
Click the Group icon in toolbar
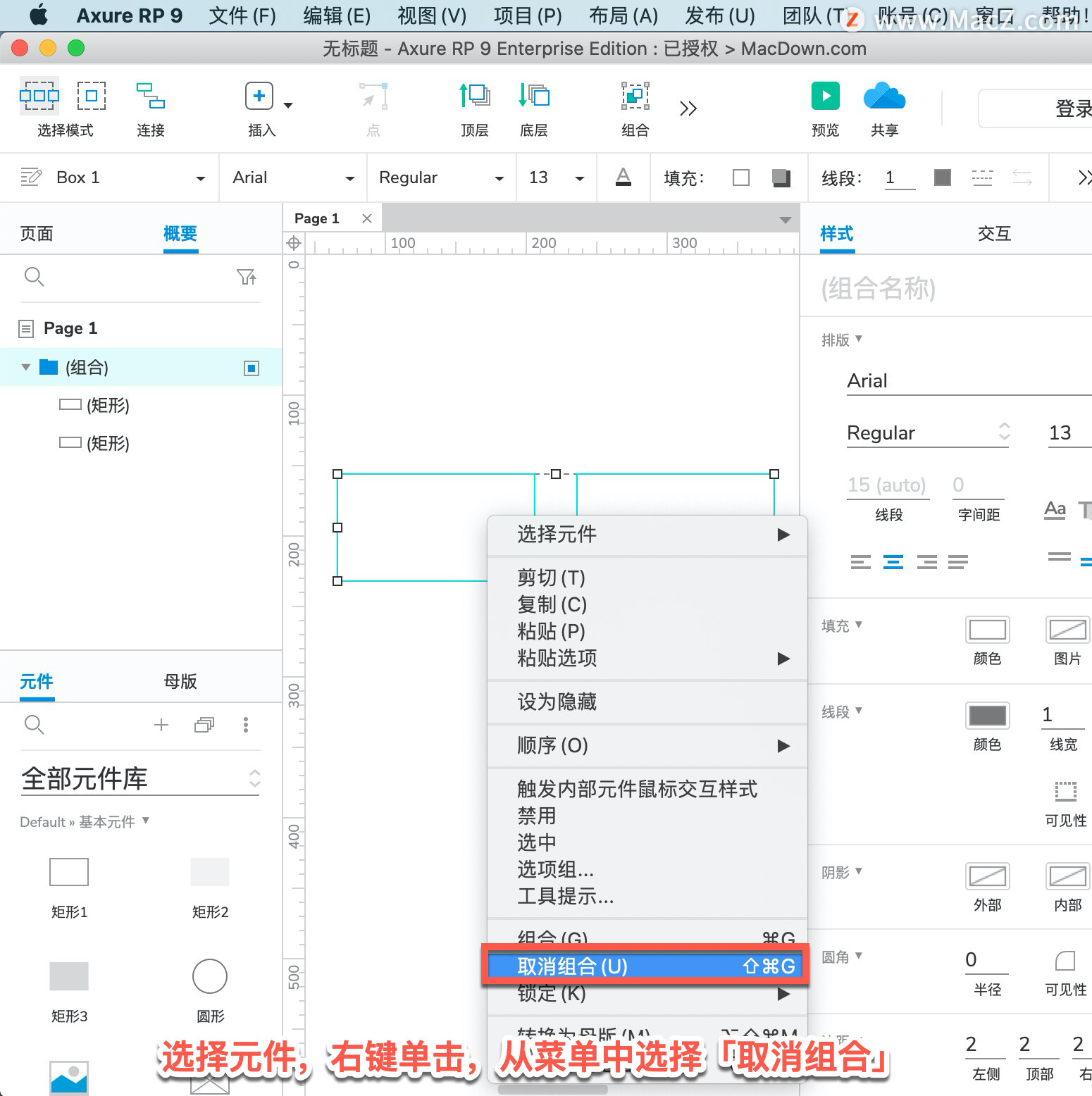(x=635, y=96)
